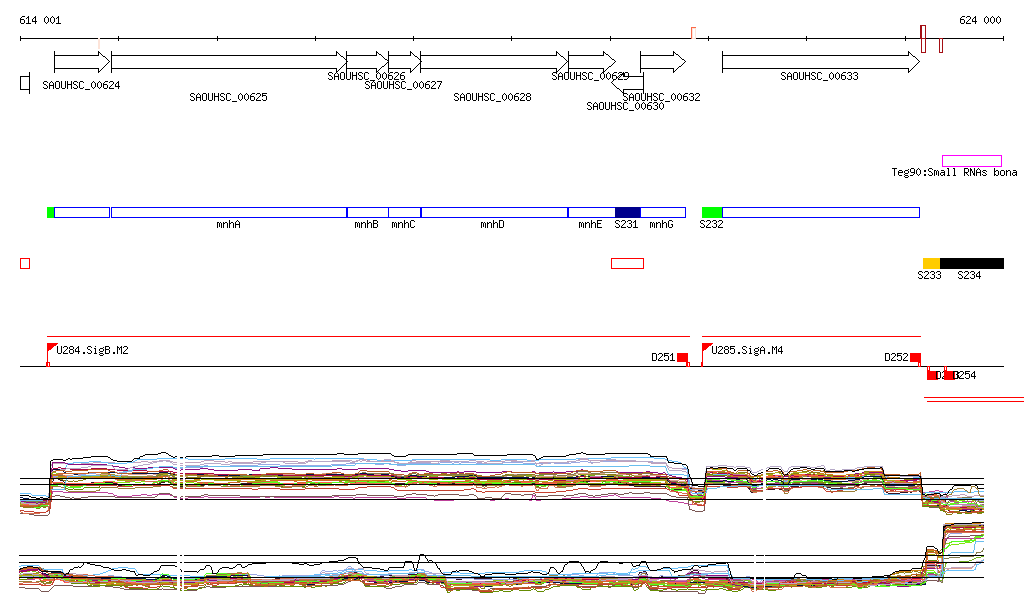
Task: Click the SAOUHSC_00626 gene arrow
Action: (366, 62)
